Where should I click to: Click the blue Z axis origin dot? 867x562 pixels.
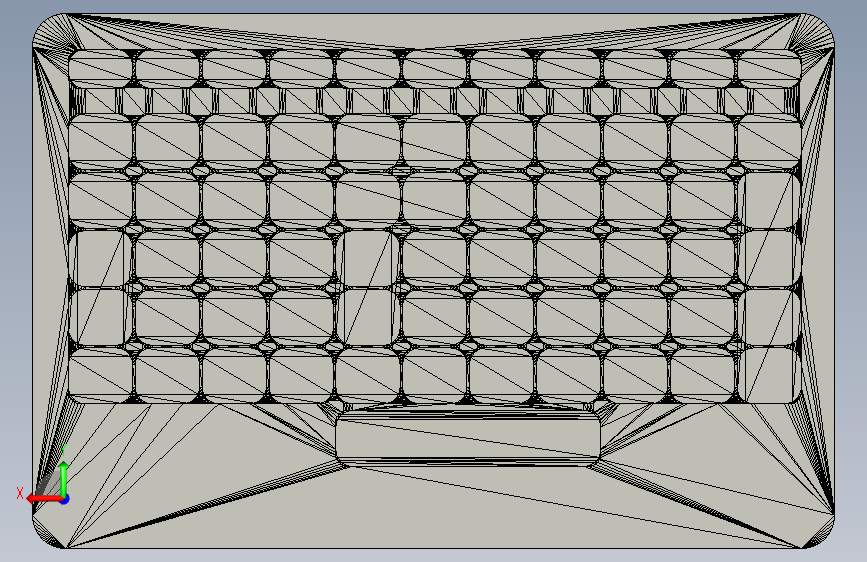(65, 499)
